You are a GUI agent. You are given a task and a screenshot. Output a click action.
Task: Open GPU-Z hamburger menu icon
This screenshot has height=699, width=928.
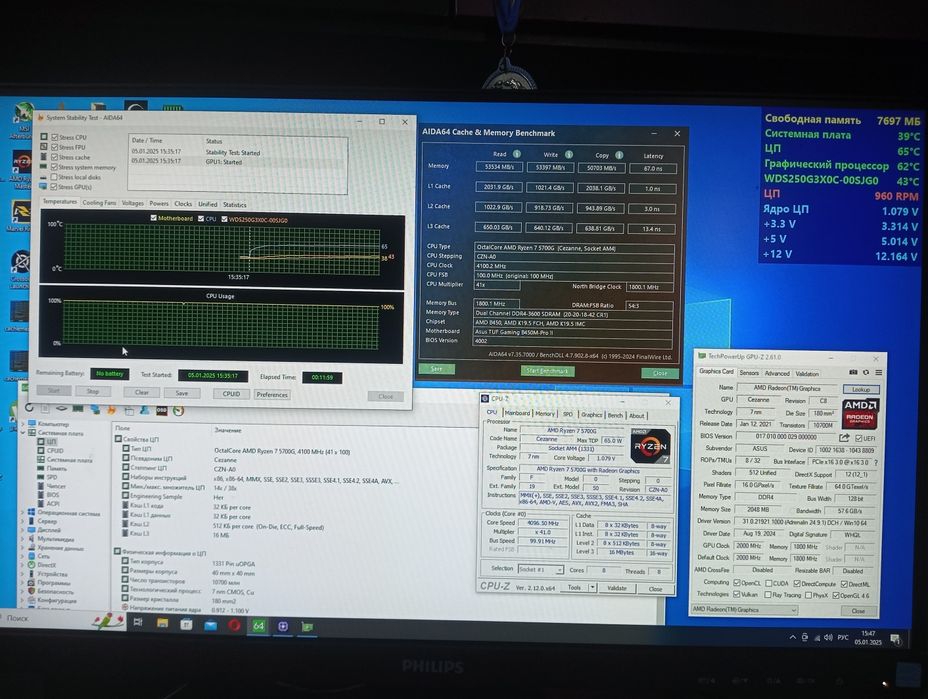[878, 372]
